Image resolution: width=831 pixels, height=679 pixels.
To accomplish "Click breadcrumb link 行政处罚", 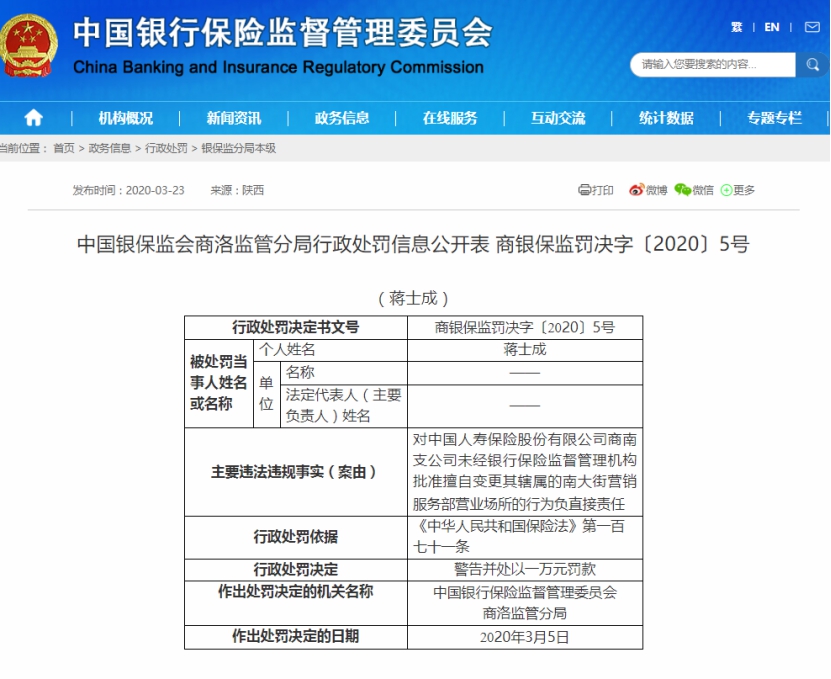I will [166, 148].
